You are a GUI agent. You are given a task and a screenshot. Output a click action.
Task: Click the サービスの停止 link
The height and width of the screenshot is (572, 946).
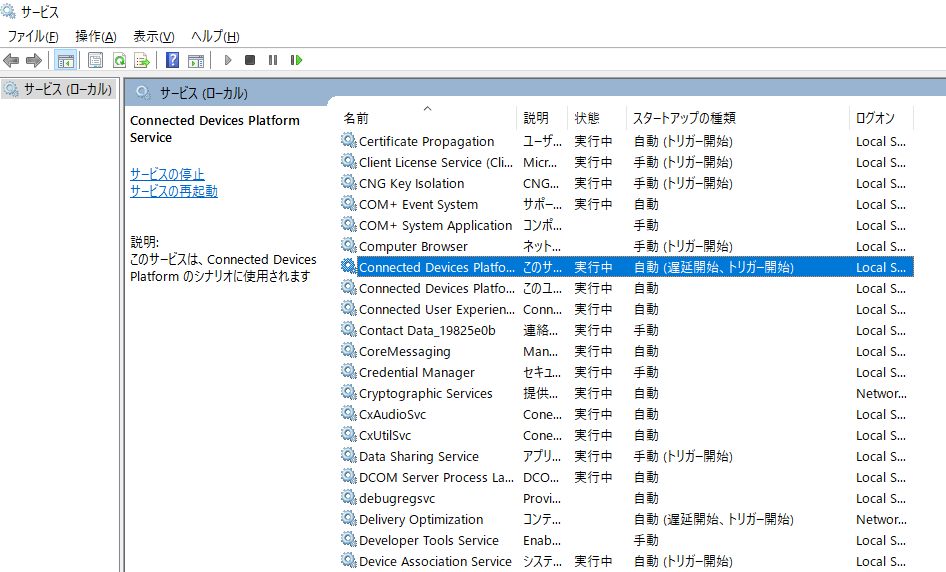tap(167, 174)
